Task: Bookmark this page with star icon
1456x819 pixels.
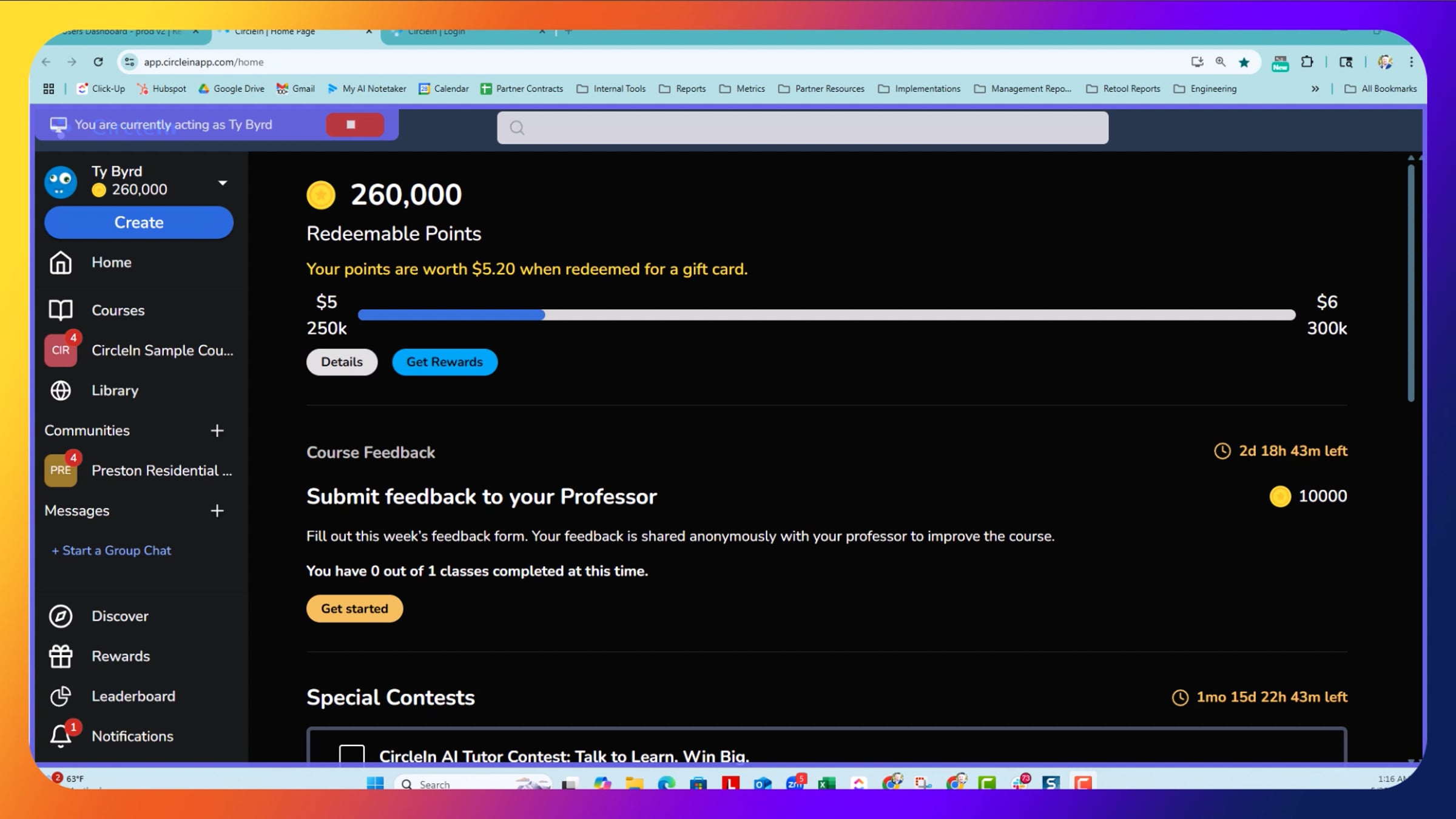Action: tap(1244, 62)
